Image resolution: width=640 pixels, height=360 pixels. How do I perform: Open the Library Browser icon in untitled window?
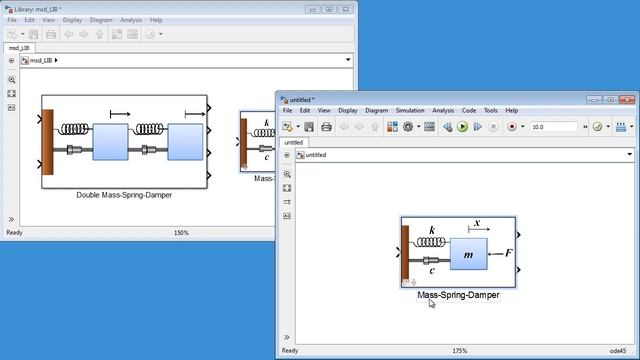pos(392,127)
